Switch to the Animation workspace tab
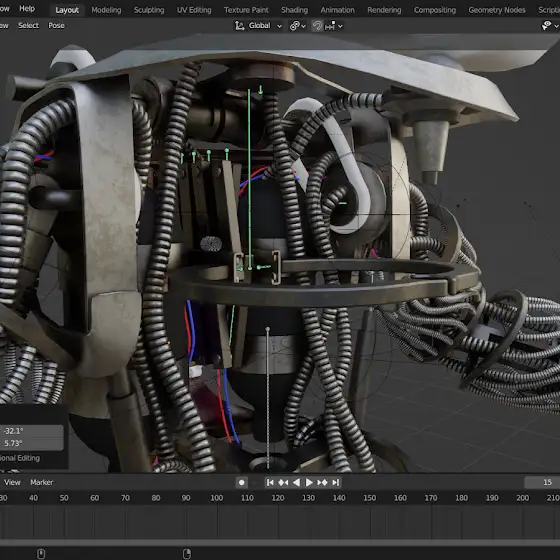560x560 pixels. tap(338, 10)
